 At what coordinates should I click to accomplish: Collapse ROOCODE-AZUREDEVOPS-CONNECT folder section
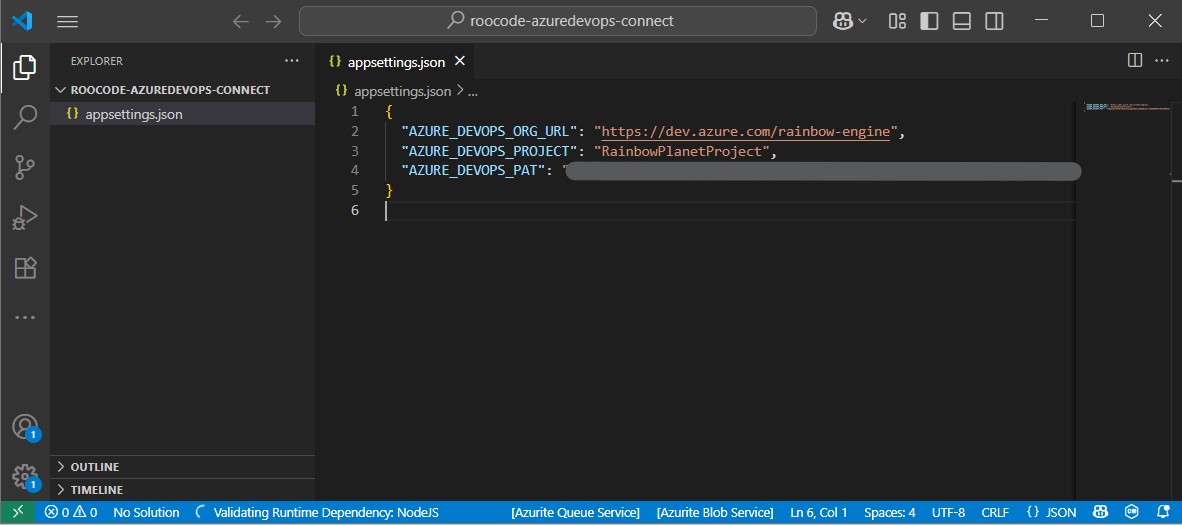pyautogui.click(x=182, y=90)
